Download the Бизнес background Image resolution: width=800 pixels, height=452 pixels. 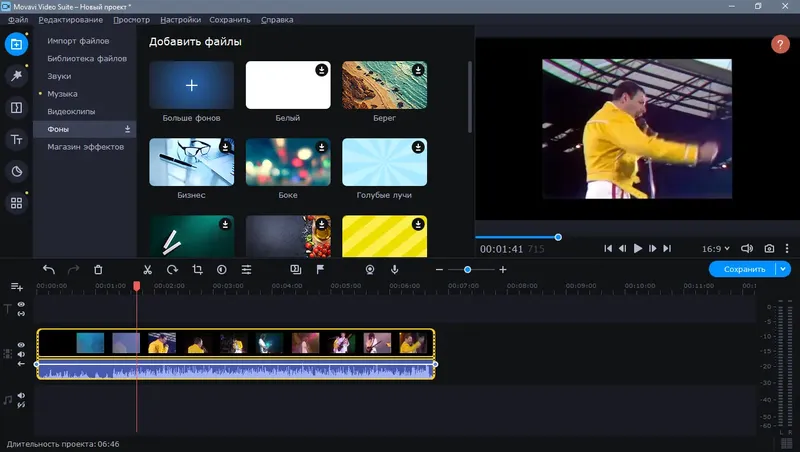(225, 147)
